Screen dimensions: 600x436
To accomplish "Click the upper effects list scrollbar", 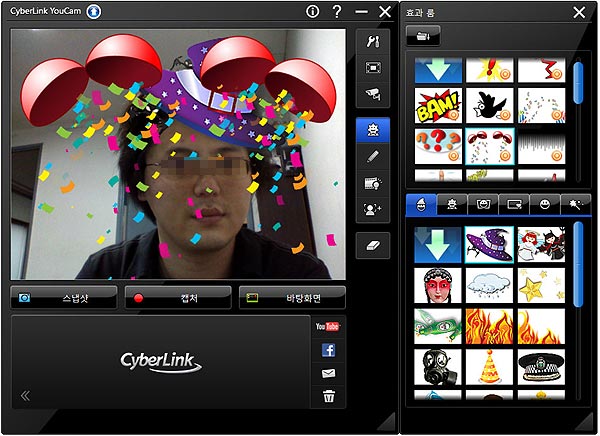I will (x=579, y=83).
